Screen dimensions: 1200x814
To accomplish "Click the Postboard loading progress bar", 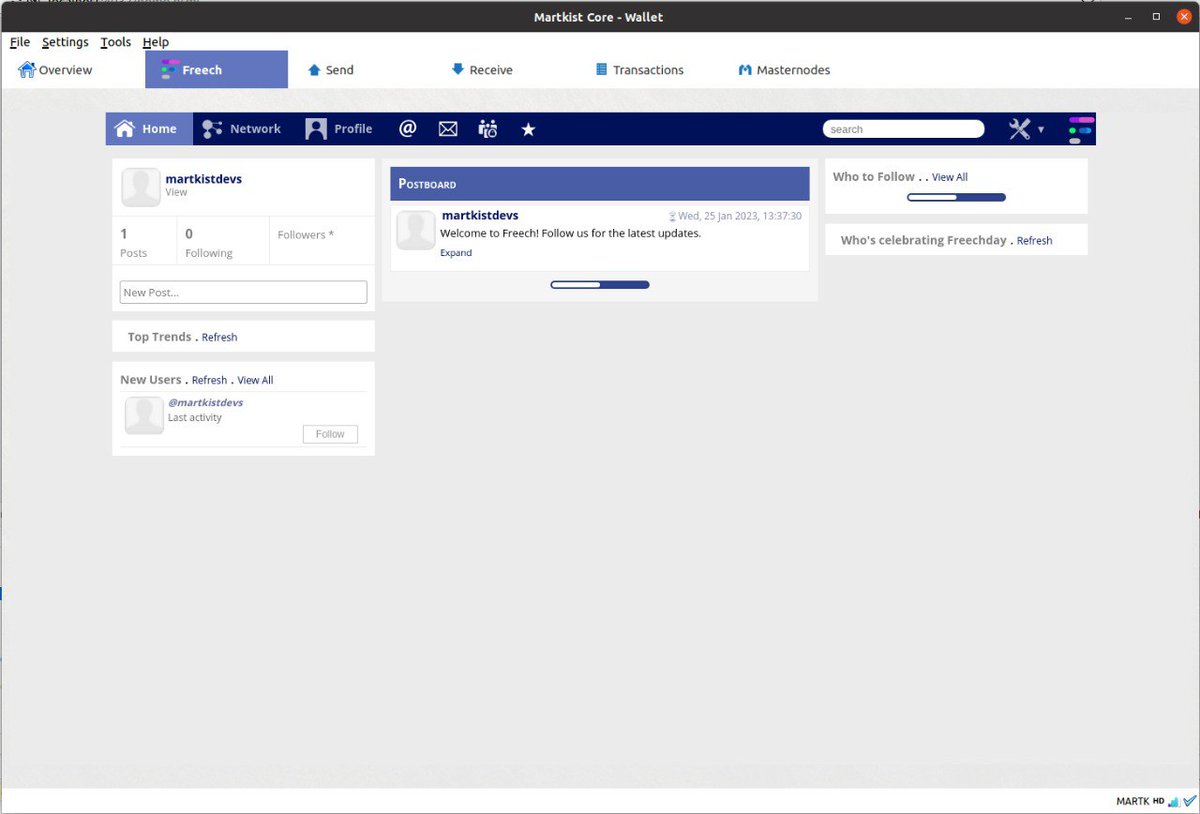I will 600,285.
